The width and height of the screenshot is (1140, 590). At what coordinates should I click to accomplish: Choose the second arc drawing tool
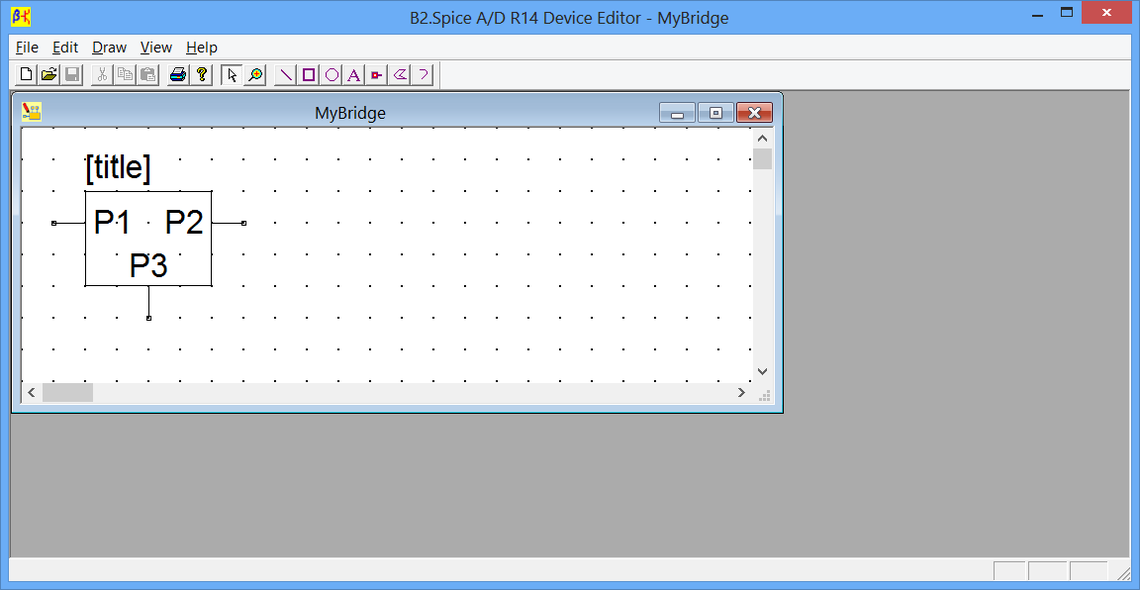421,74
